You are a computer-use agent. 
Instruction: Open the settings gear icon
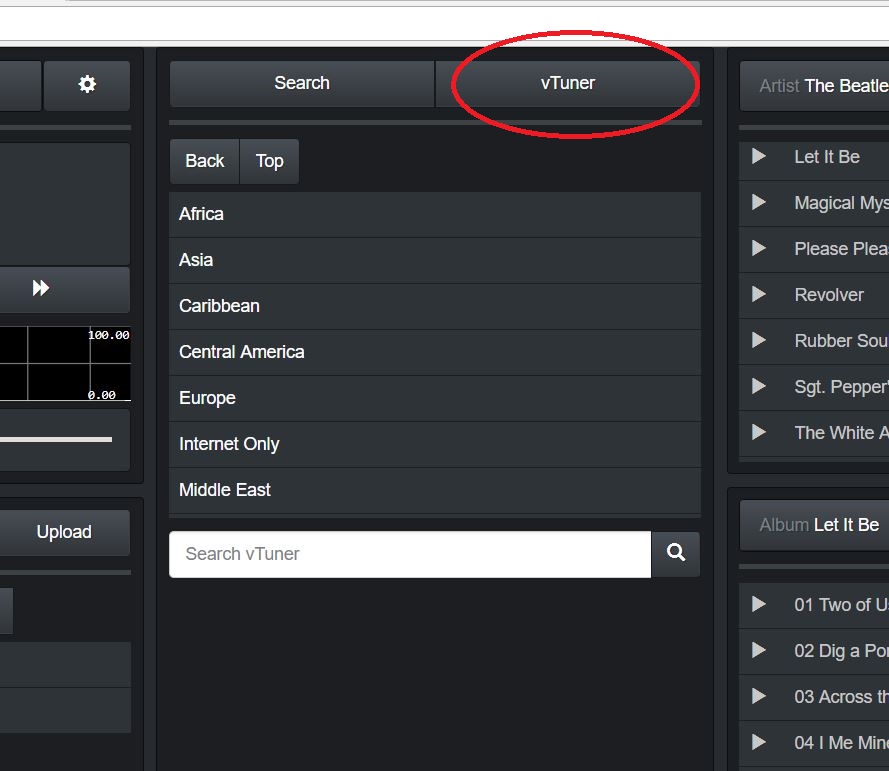pyautogui.click(x=87, y=84)
